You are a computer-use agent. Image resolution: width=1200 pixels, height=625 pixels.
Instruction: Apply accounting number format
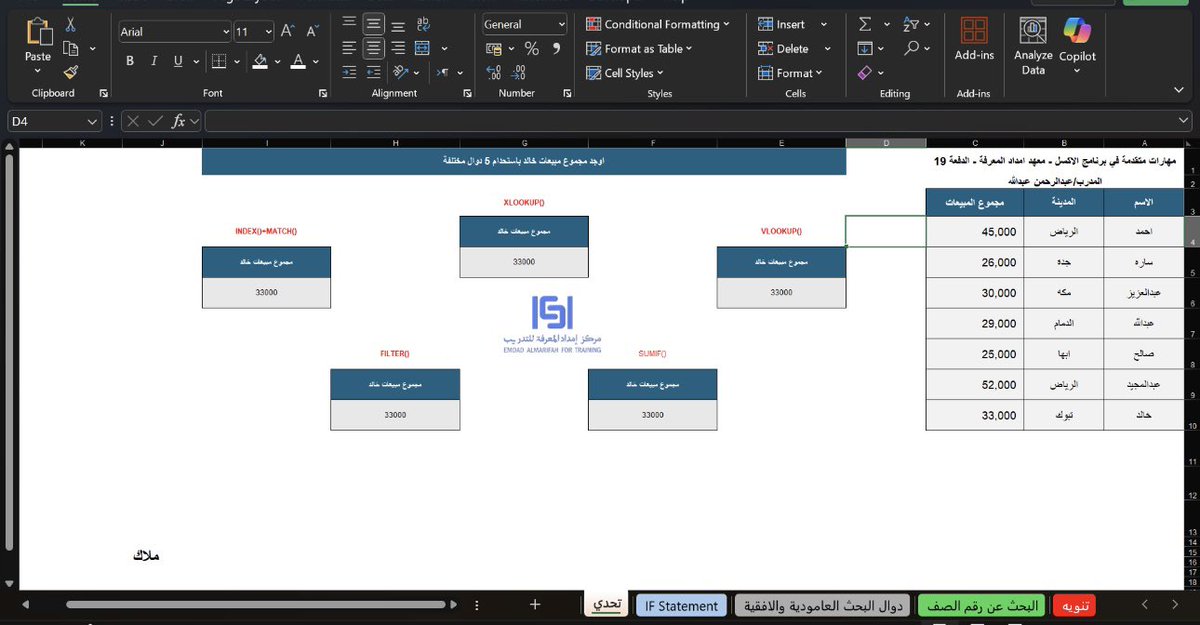(494, 48)
